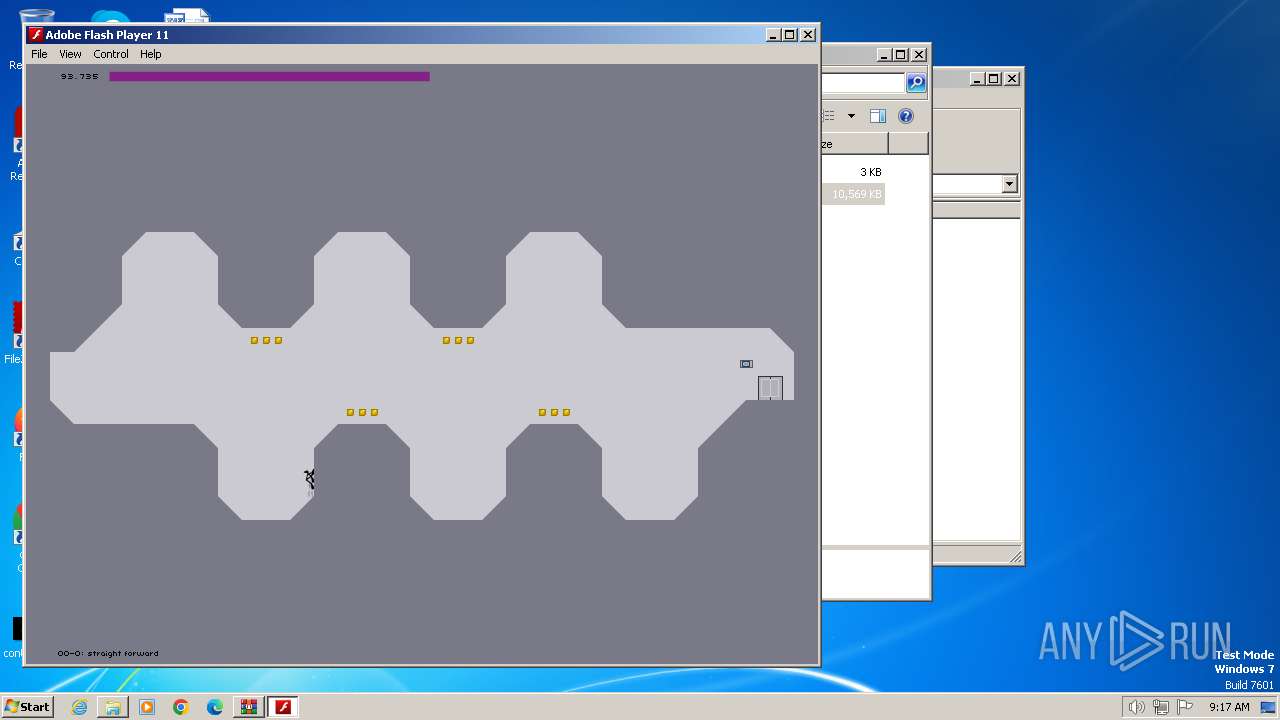Toggle the preview pane in the Explorer window
Viewport: 1280px width, 720px height.
(x=877, y=116)
